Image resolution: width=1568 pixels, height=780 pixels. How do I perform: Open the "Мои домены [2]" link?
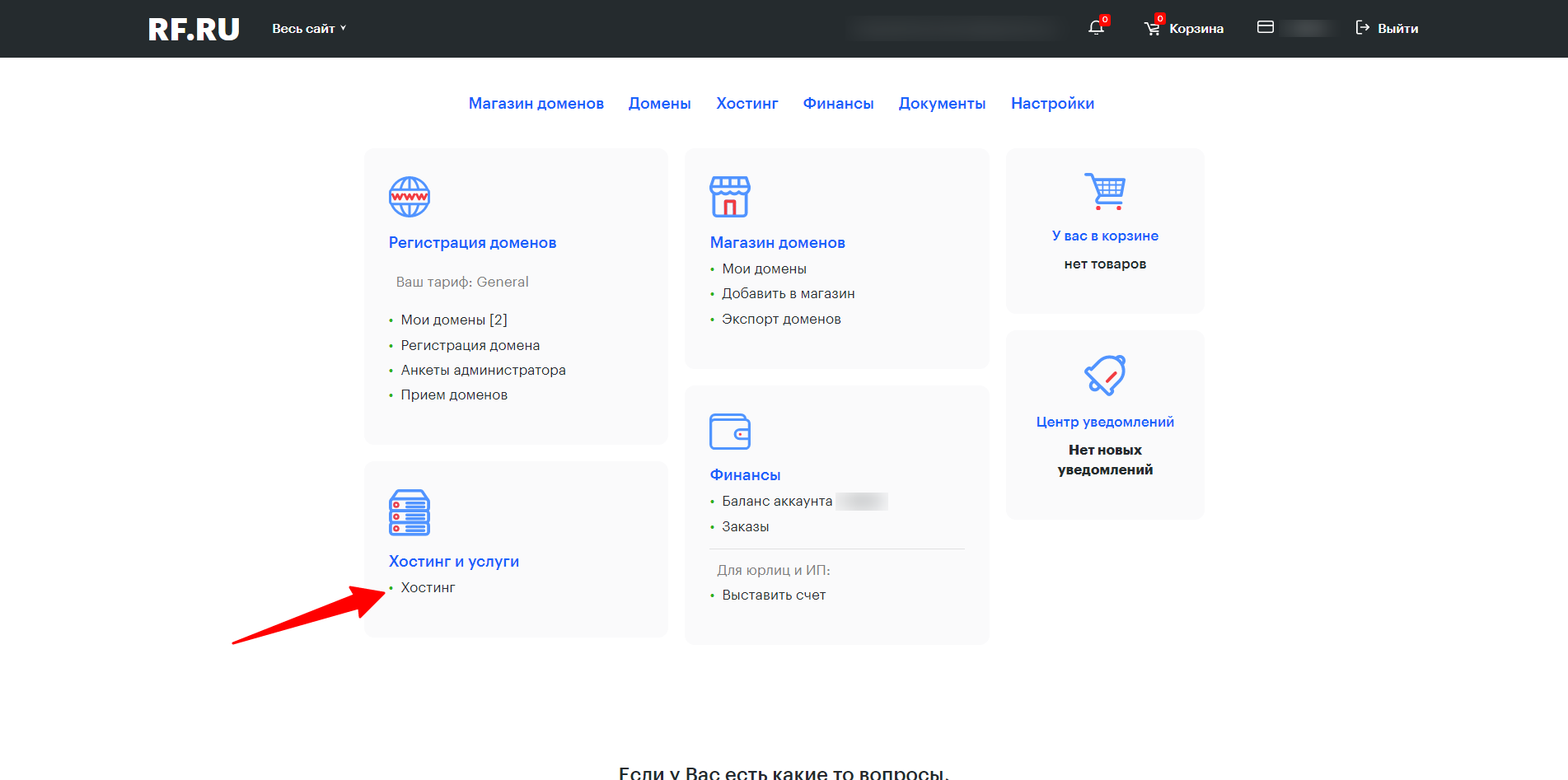point(454,320)
